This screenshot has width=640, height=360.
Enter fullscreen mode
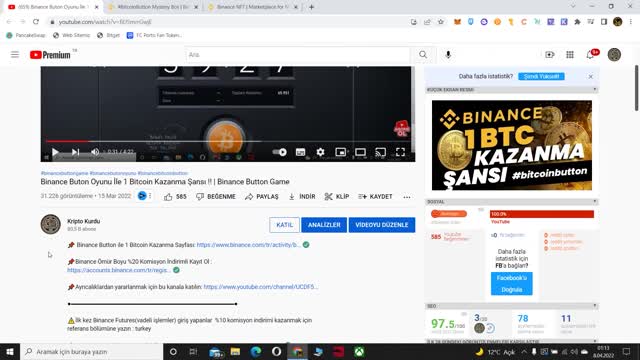click(400, 152)
